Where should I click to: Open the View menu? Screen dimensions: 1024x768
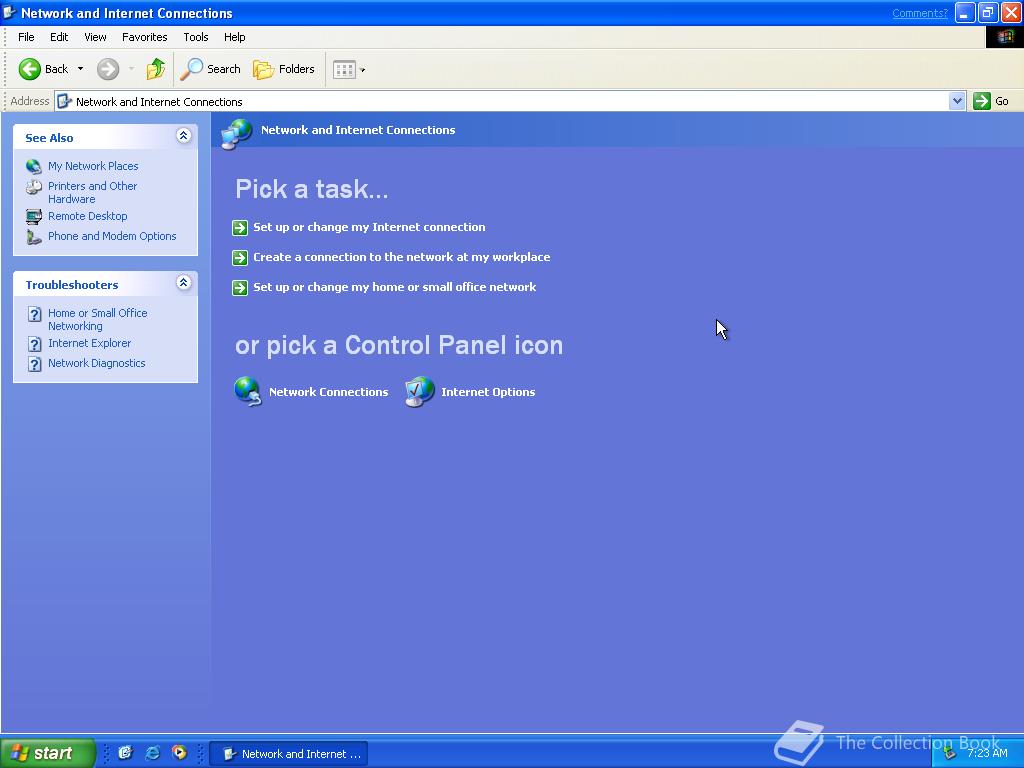95,37
